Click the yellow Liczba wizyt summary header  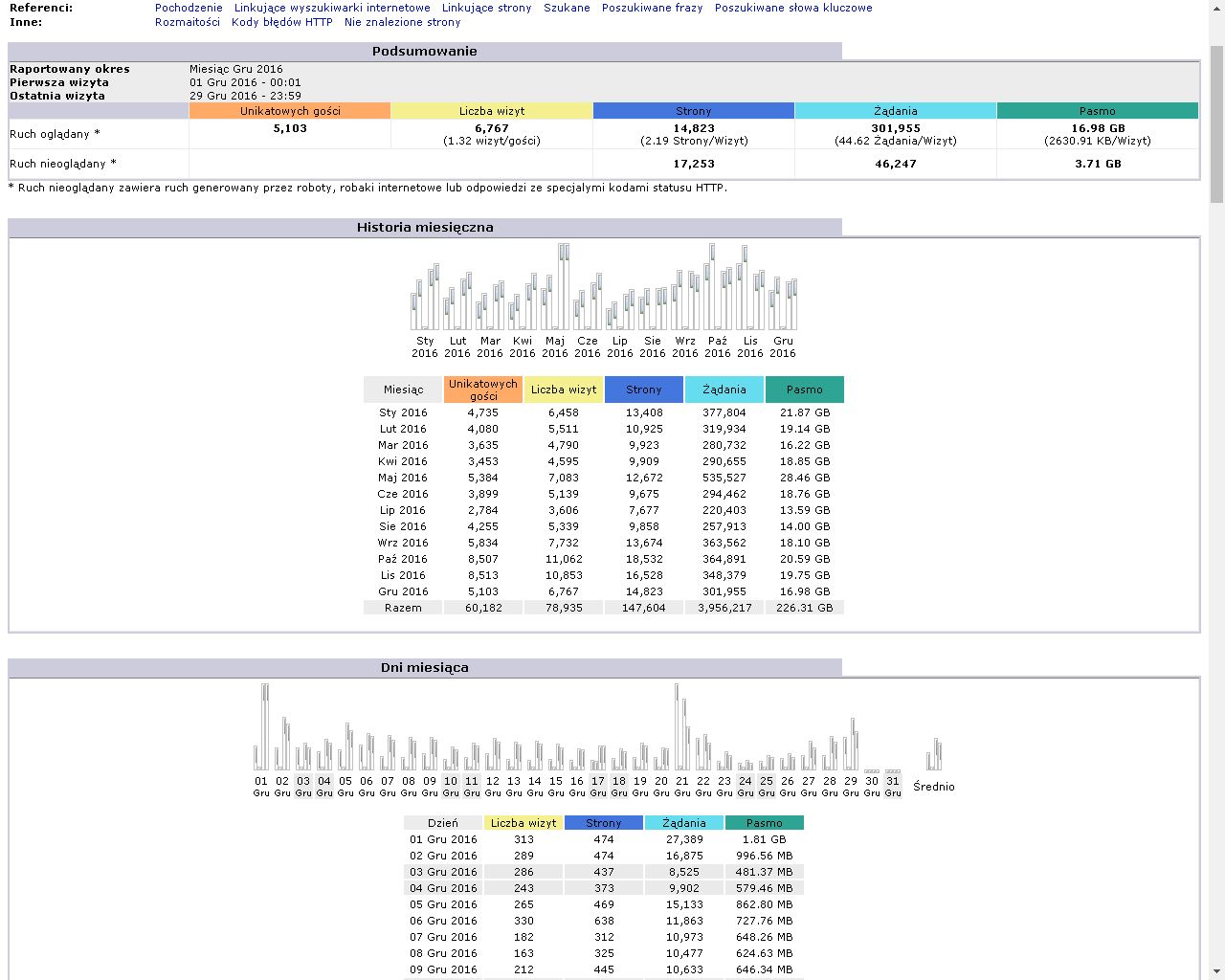coord(492,111)
